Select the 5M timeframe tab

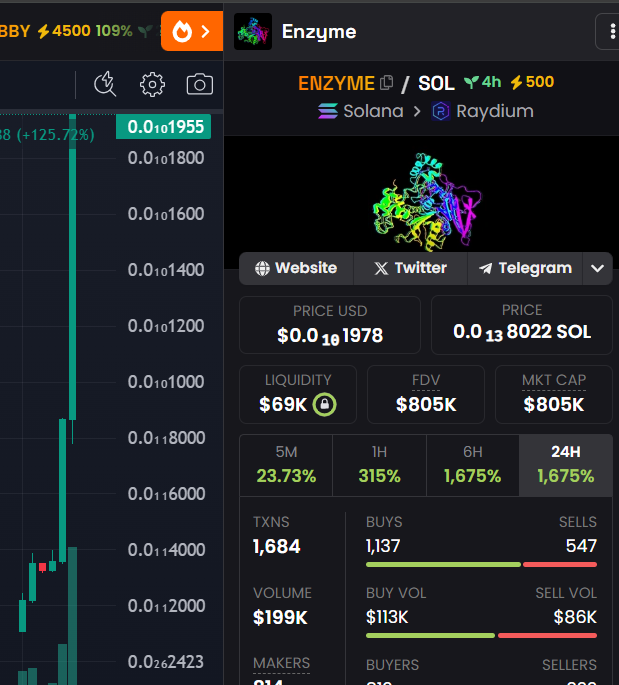286,465
